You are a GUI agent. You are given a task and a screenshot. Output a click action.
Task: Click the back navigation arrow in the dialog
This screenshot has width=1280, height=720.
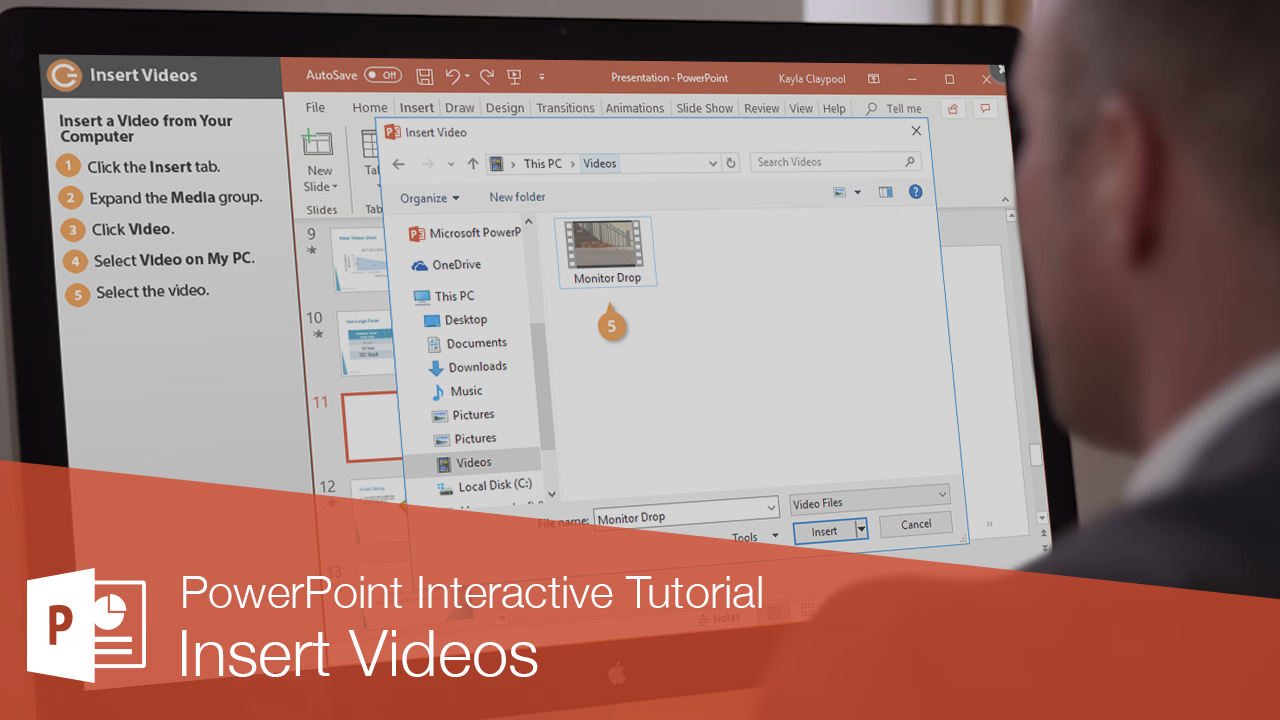[x=399, y=163]
